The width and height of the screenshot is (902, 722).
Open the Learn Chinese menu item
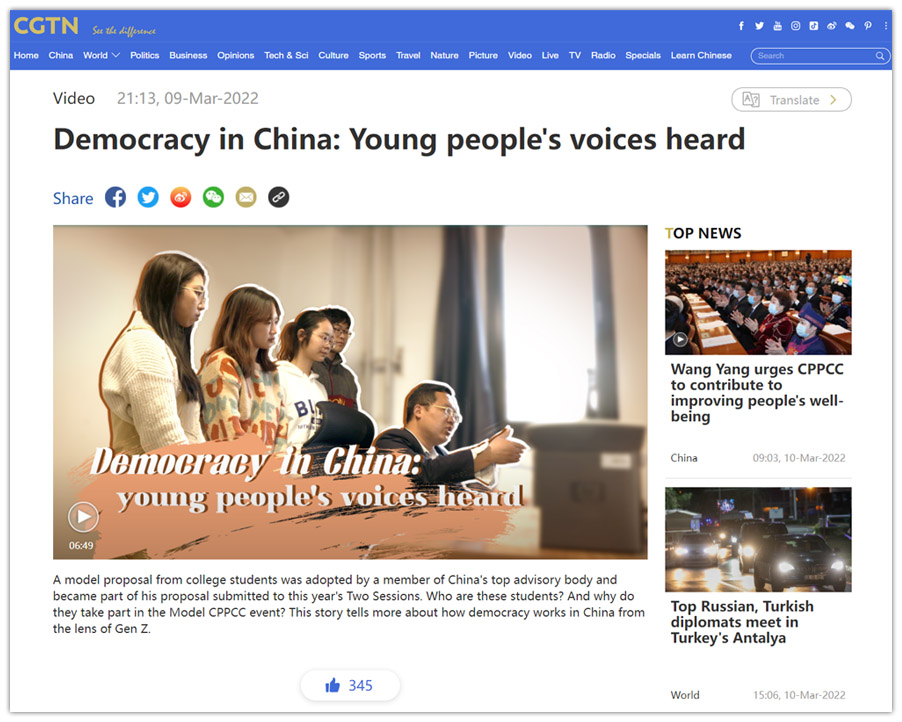(x=701, y=55)
